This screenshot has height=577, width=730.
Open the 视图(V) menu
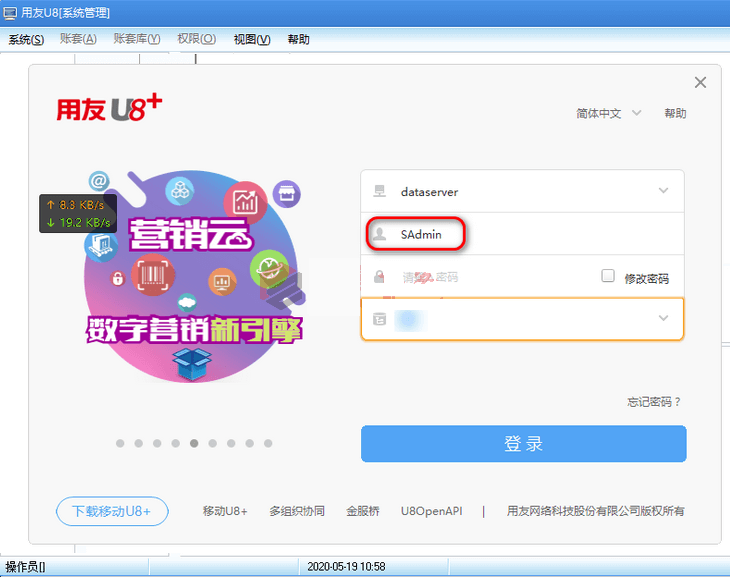click(x=252, y=40)
